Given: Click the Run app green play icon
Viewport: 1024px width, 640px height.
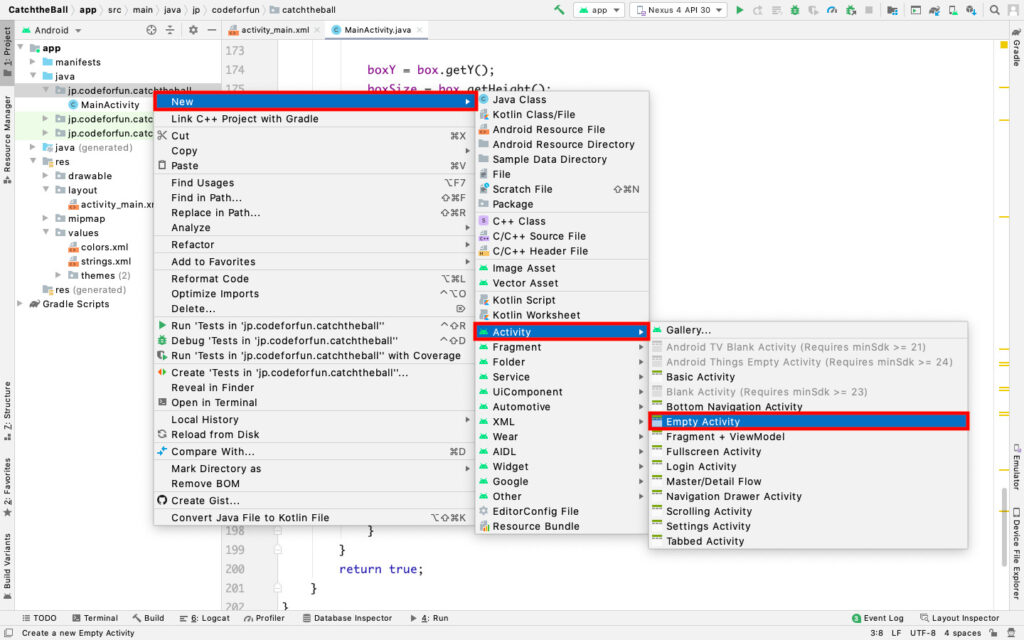Looking at the screenshot, I should click(739, 10).
